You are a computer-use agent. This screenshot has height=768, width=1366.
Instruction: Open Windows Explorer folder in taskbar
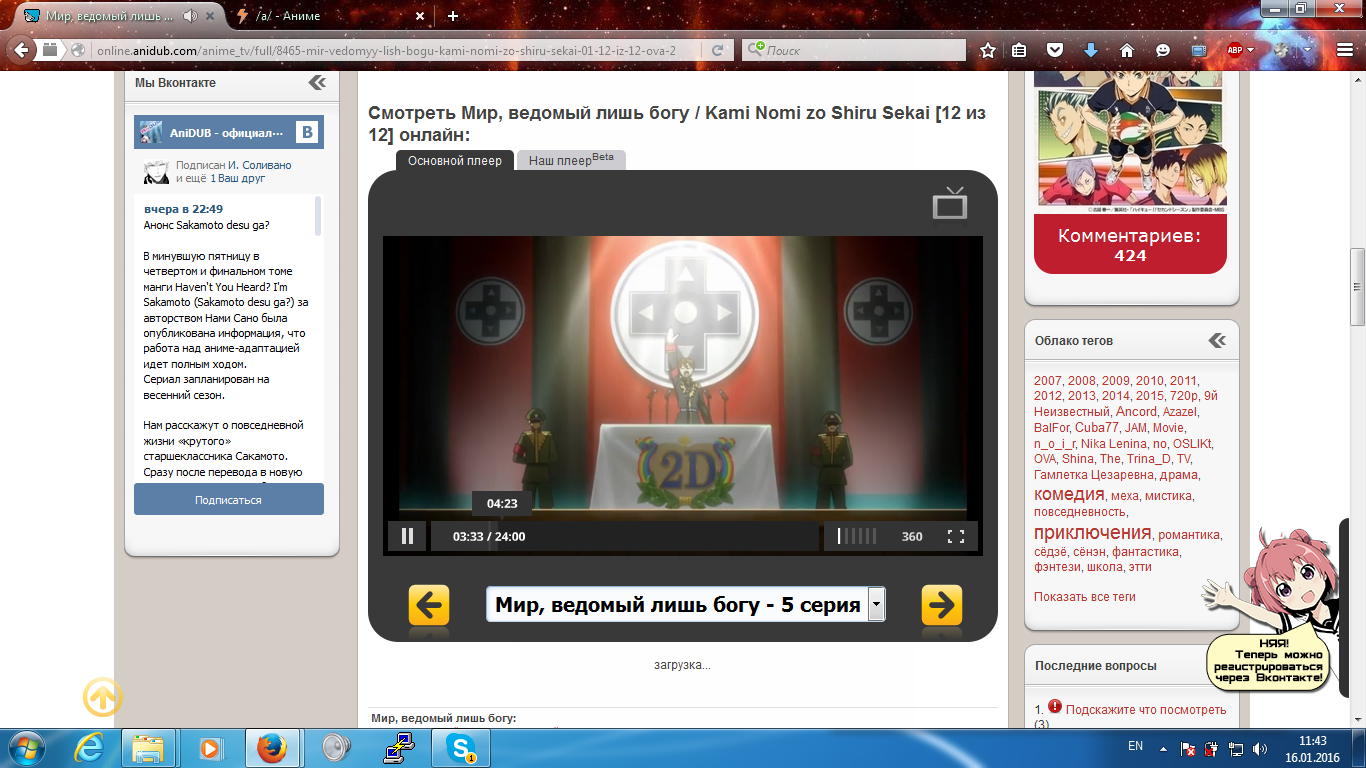[x=149, y=748]
